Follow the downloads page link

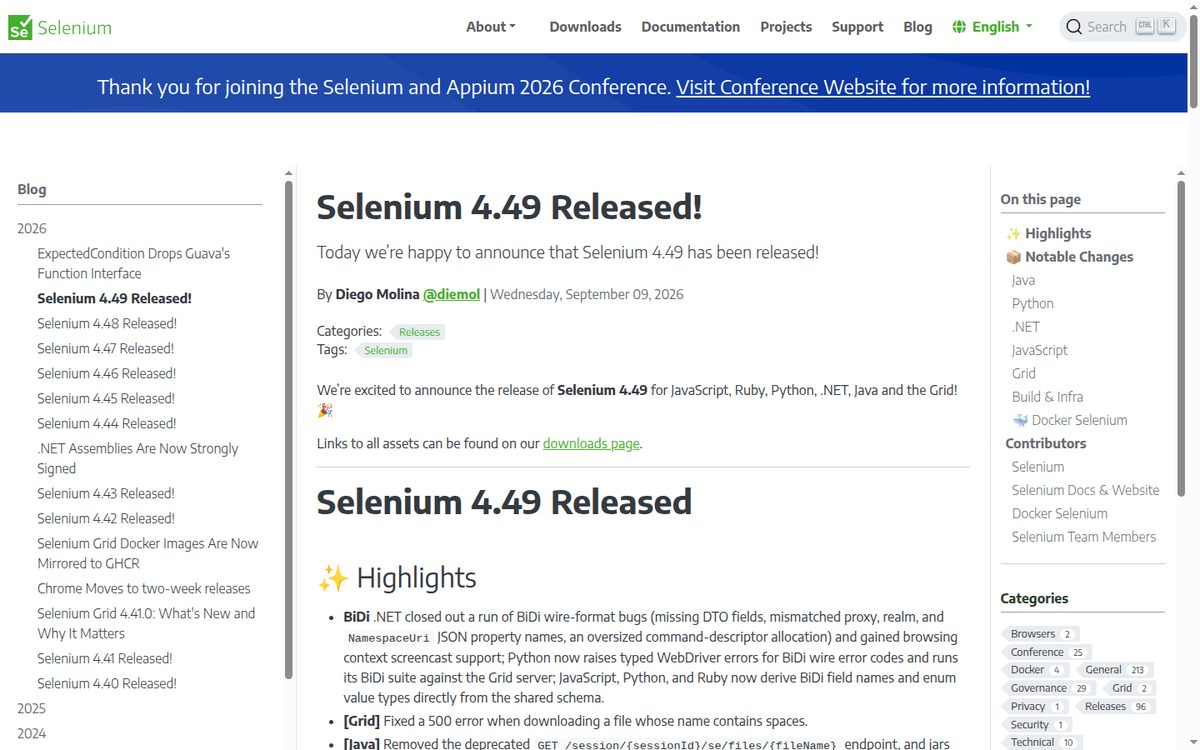591,443
